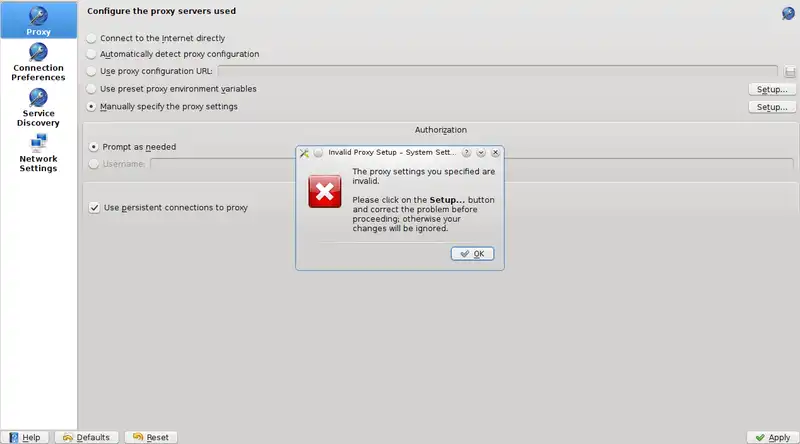This screenshot has height=444, width=800.
Task: Click the Defaults button
Action: 87,437
